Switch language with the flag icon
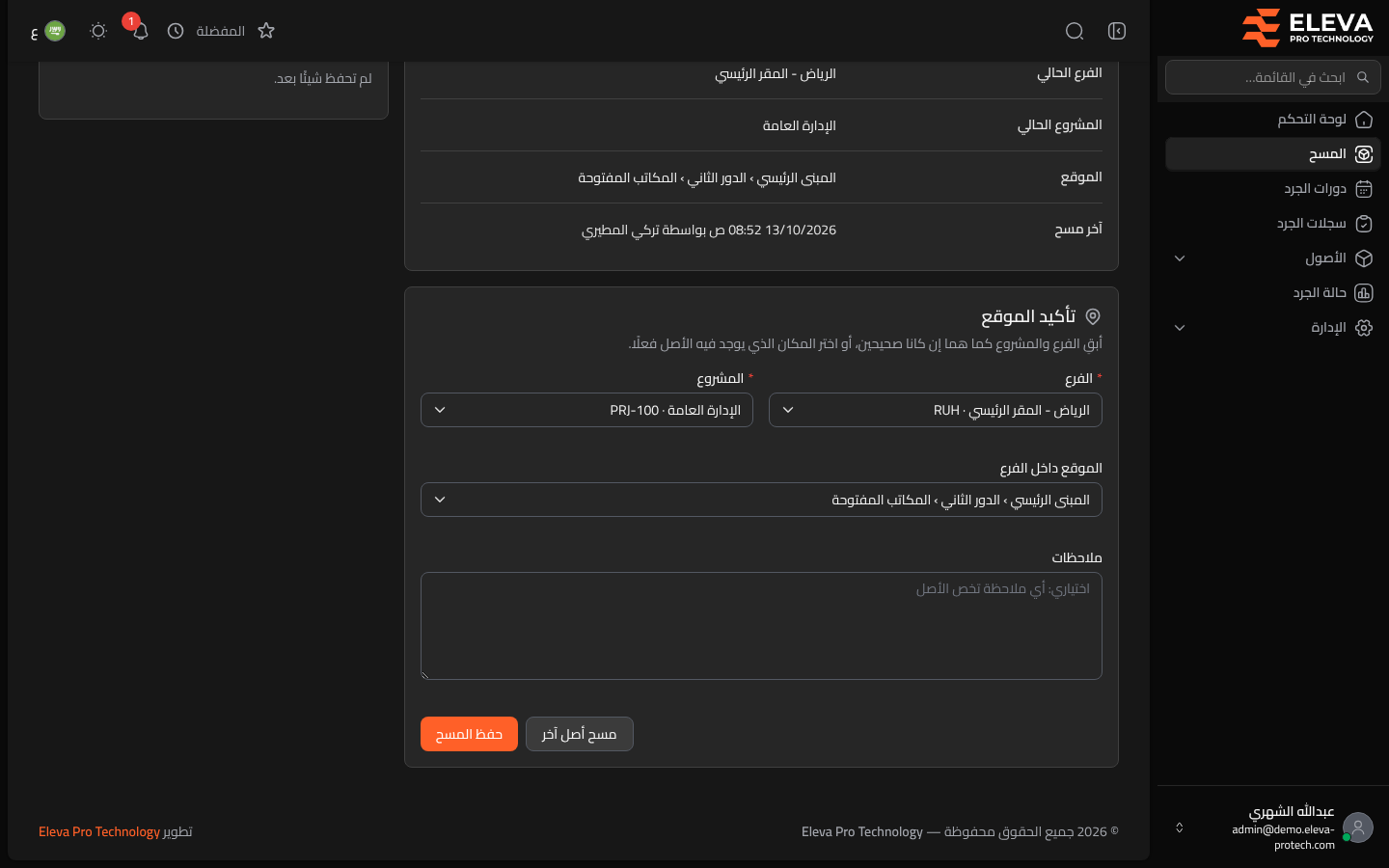The image size is (1389, 868). (x=55, y=31)
